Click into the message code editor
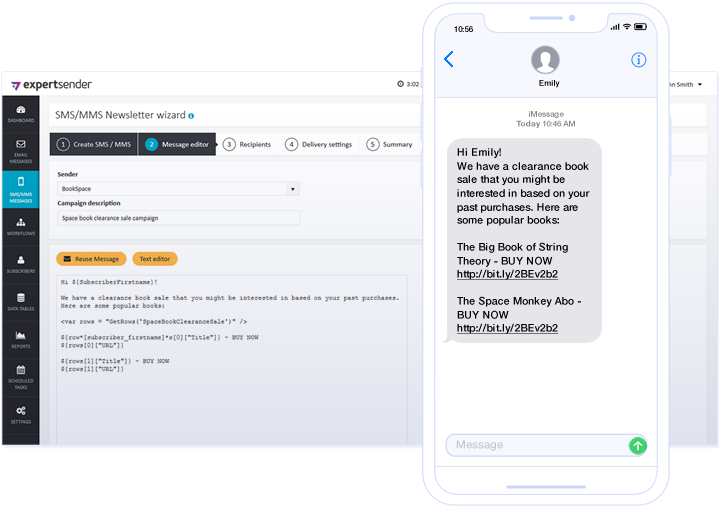 click(x=232, y=360)
